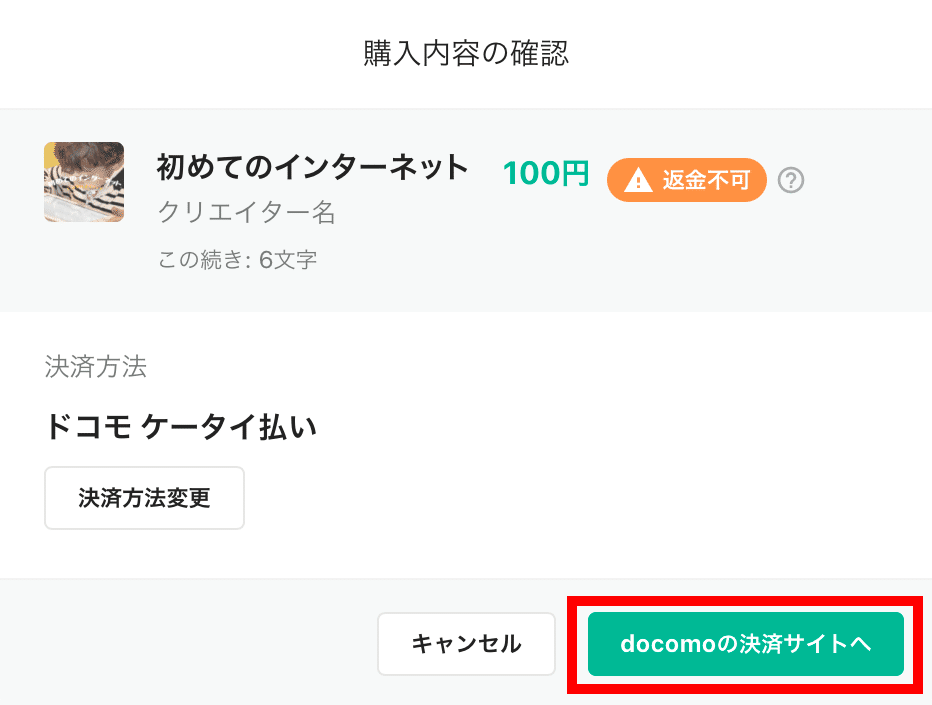932x705 pixels.
Task: Open the article thumbnail image
Action: [84, 182]
